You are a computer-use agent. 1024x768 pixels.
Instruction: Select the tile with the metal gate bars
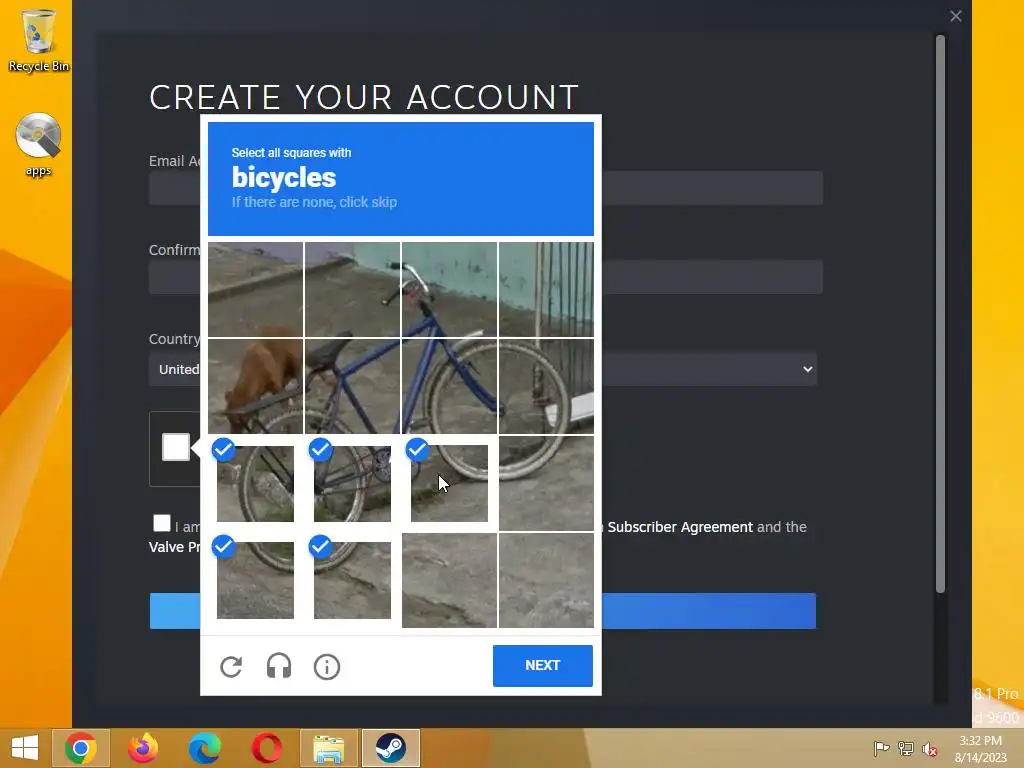[x=546, y=289]
